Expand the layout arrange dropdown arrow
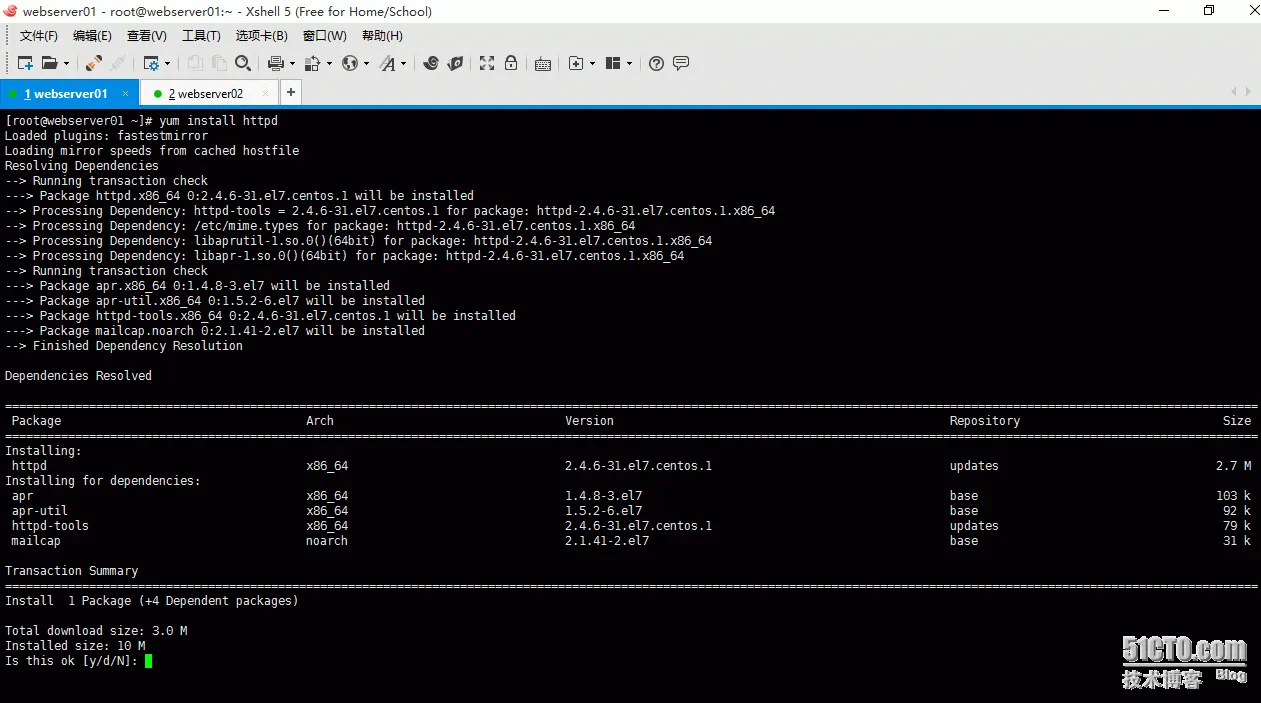 click(x=629, y=63)
